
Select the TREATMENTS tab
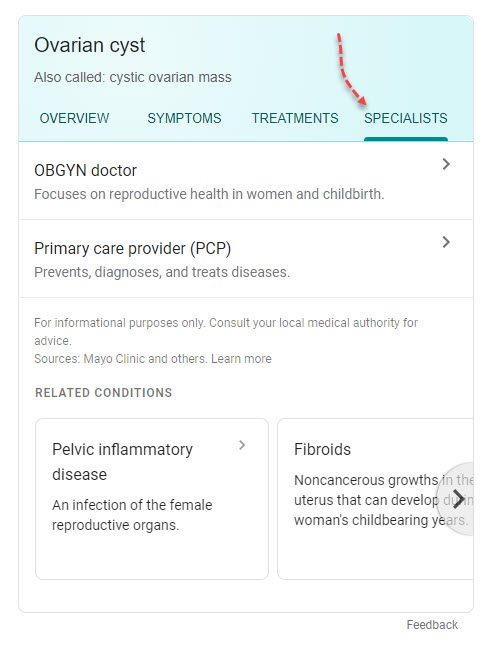tap(295, 118)
